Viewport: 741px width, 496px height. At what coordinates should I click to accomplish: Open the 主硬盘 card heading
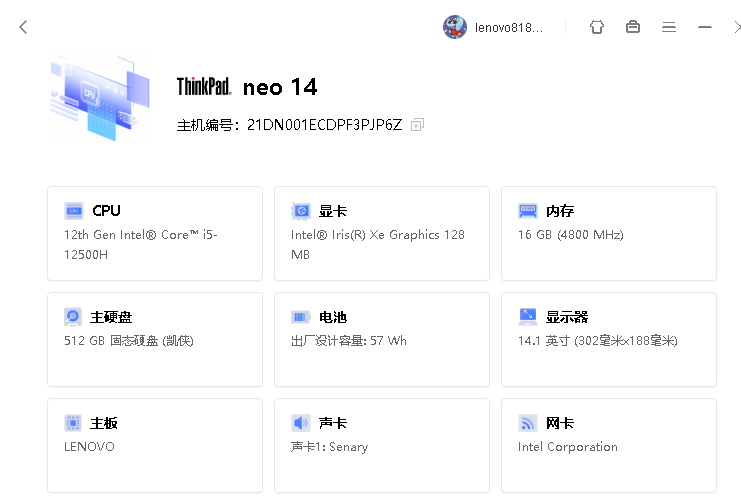[x=111, y=317]
